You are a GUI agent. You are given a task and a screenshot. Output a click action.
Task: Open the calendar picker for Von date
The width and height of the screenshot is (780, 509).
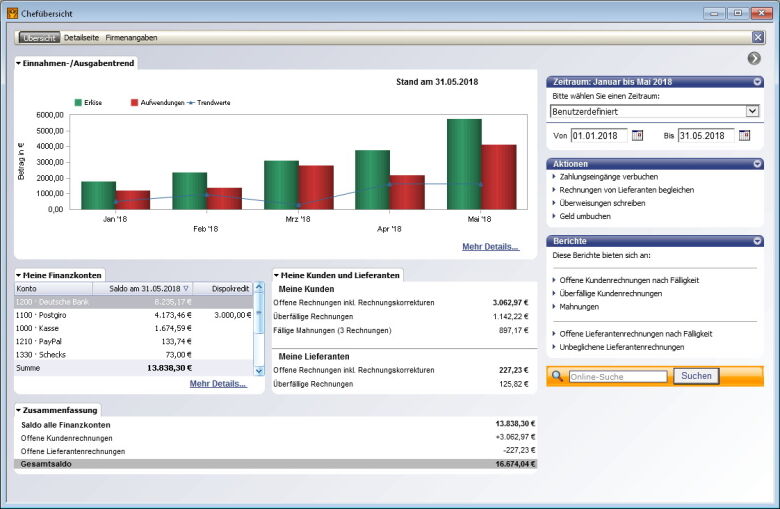tap(637, 136)
